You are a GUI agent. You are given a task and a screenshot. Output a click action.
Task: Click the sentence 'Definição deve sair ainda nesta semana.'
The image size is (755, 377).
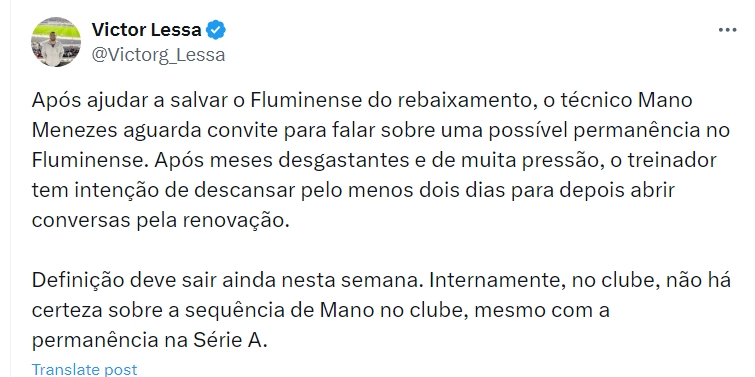point(228,280)
